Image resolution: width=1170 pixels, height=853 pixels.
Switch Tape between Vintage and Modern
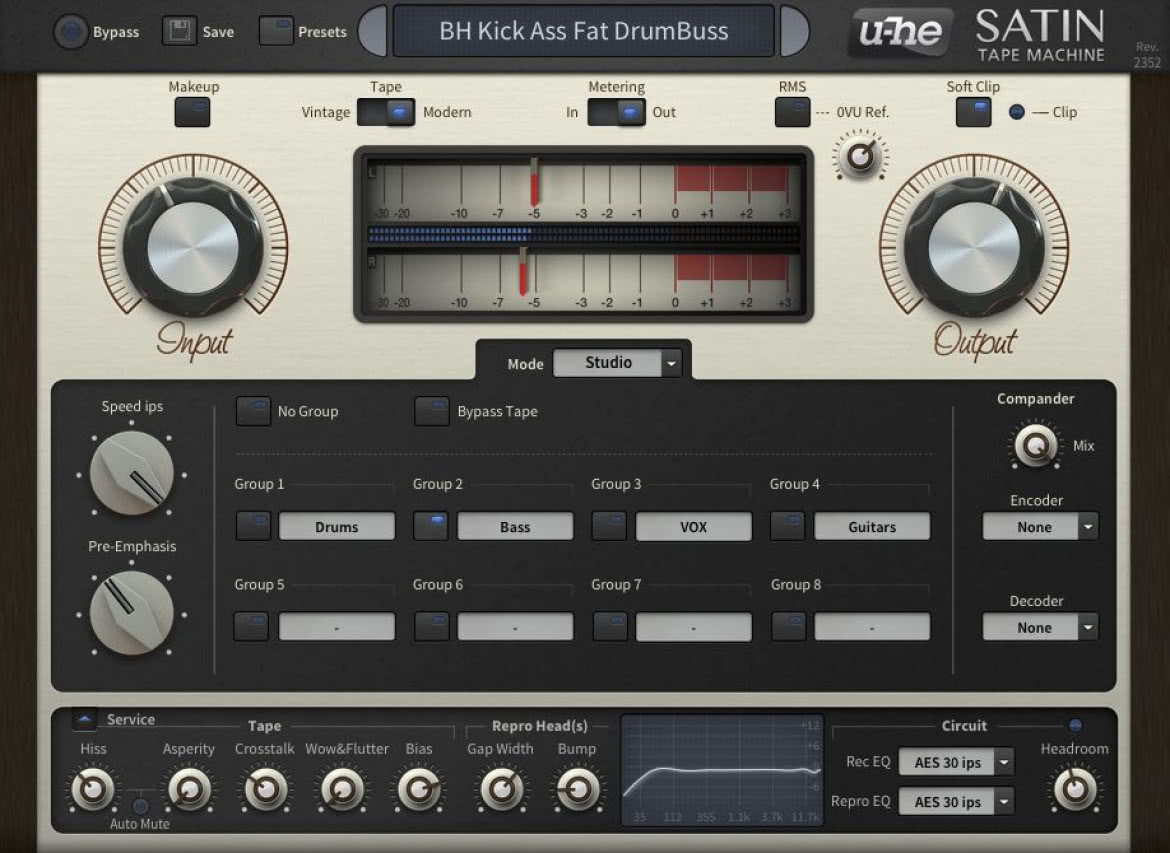pos(386,113)
